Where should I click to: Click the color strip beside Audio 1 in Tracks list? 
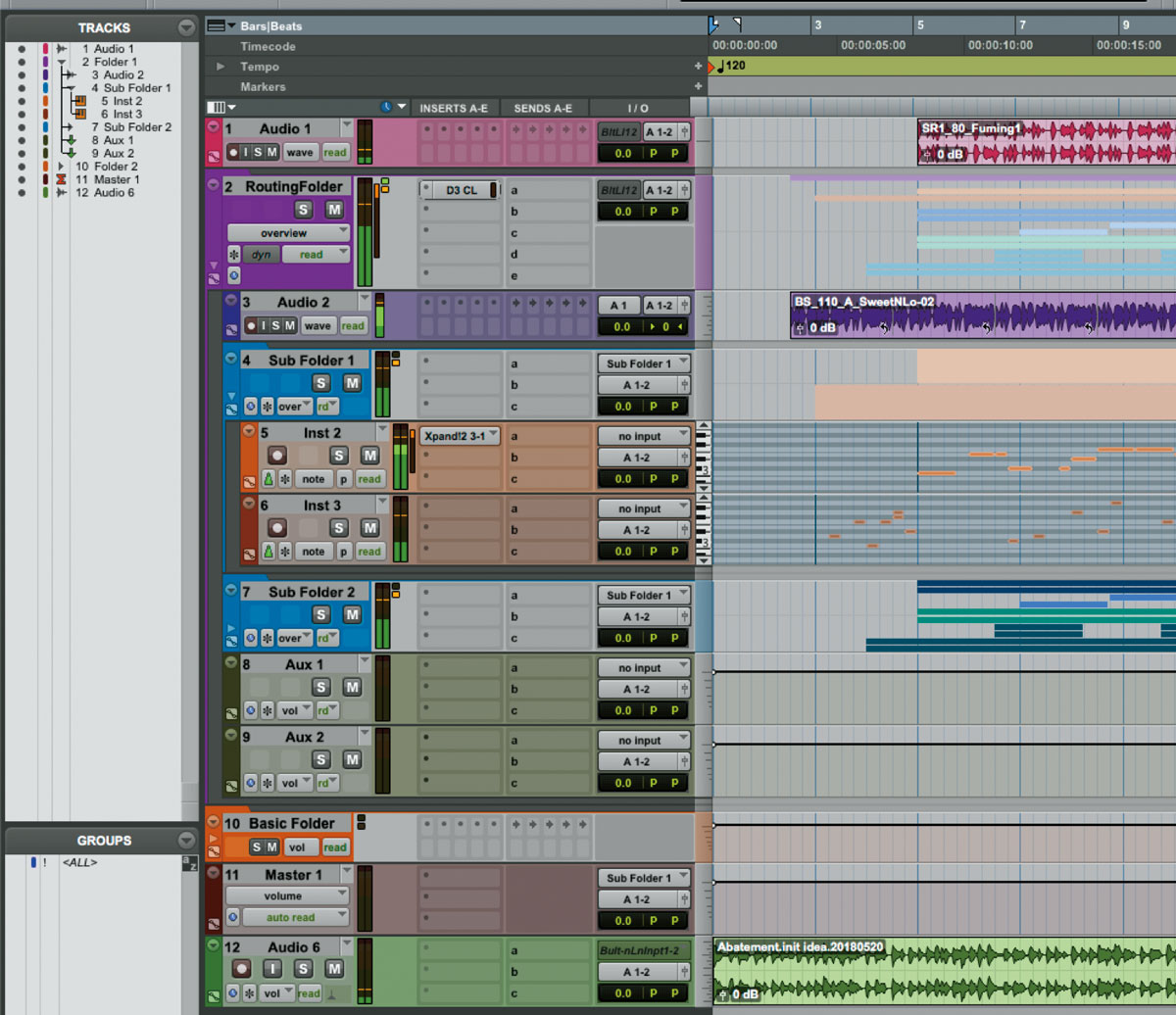46,48
